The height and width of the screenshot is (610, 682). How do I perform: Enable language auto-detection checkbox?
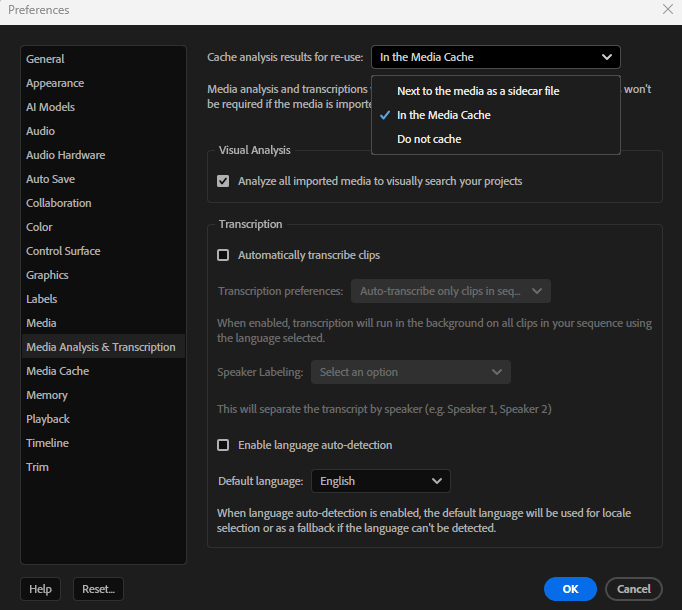(x=223, y=445)
